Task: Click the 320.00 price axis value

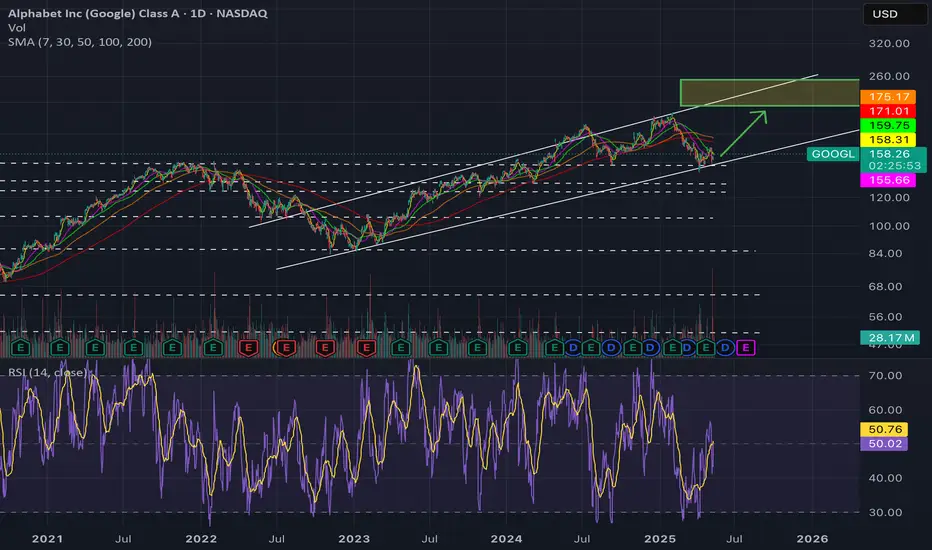Action: pyautogui.click(x=889, y=43)
